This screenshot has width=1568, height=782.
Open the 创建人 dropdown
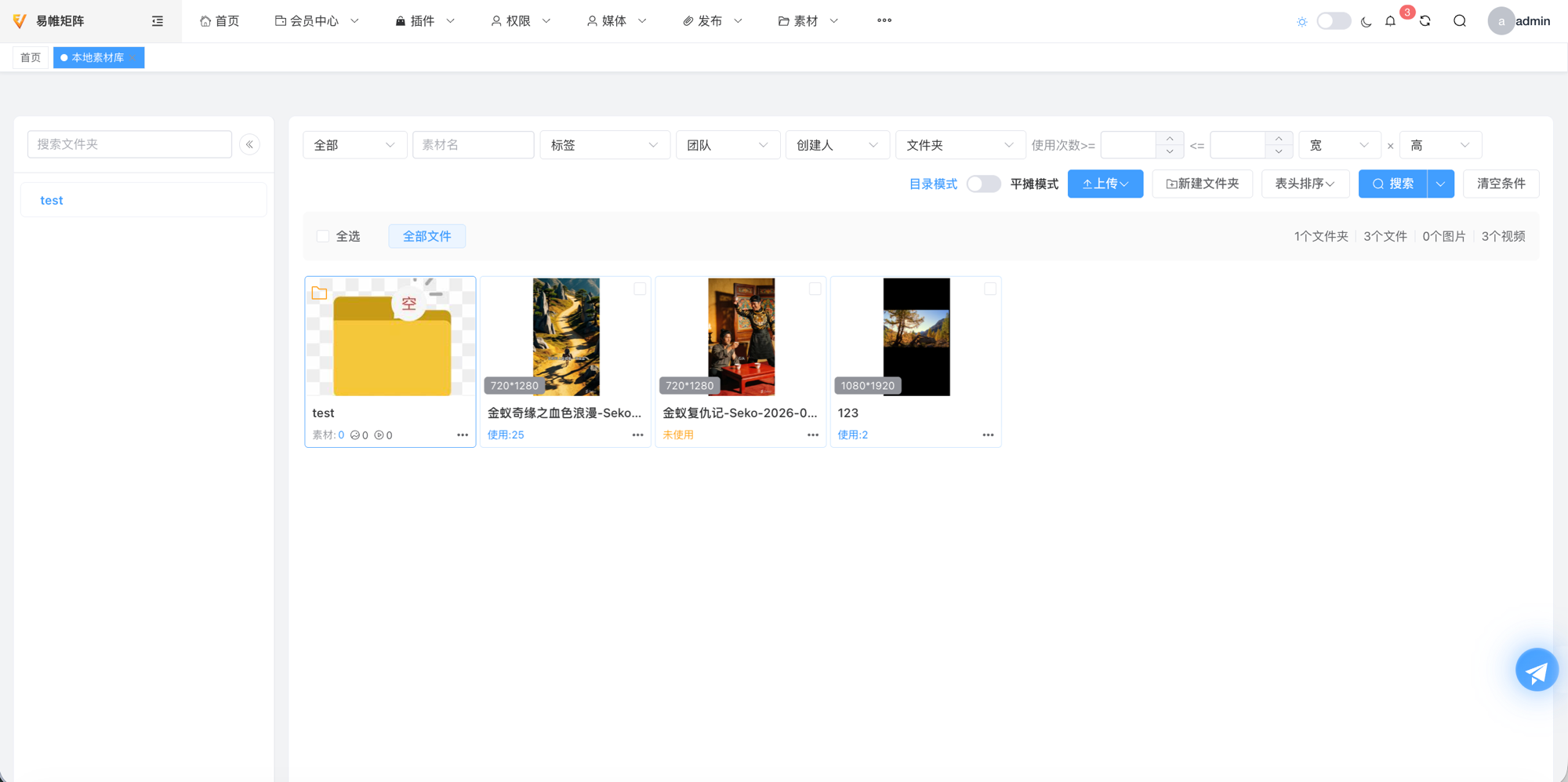click(837, 145)
